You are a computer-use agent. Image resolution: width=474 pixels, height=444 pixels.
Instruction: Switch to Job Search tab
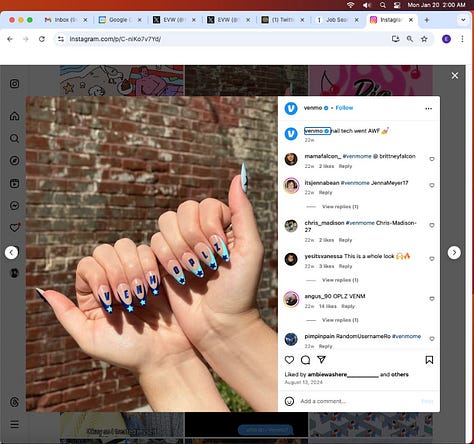337,20
